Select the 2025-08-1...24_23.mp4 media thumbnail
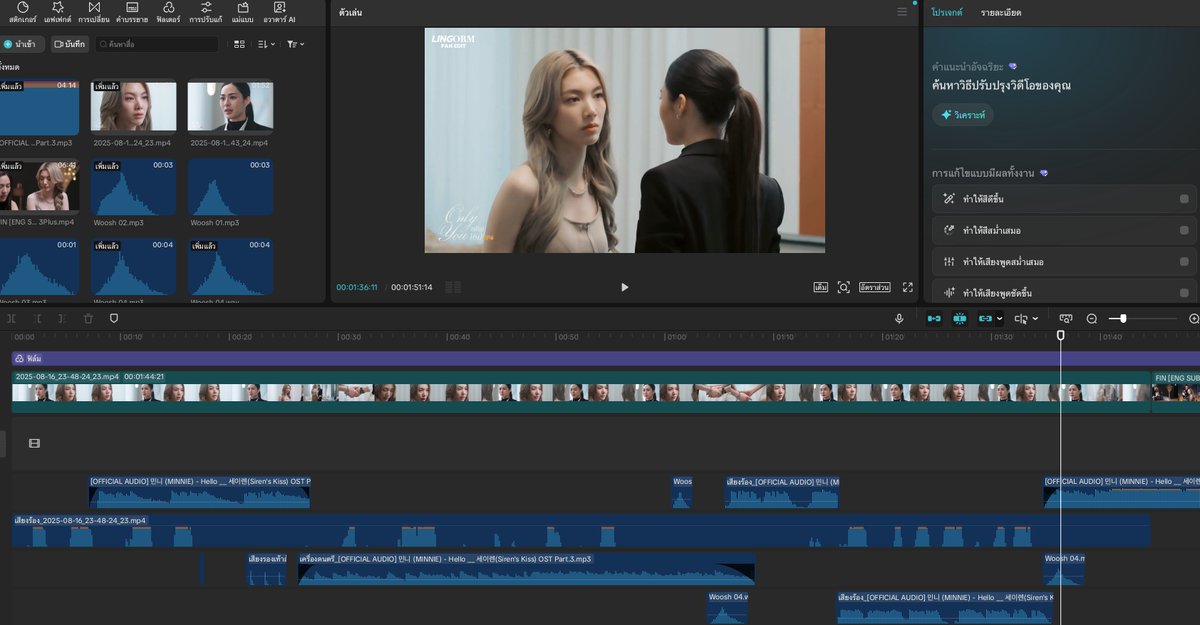The height and width of the screenshot is (625, 1200). click(134, 107)
